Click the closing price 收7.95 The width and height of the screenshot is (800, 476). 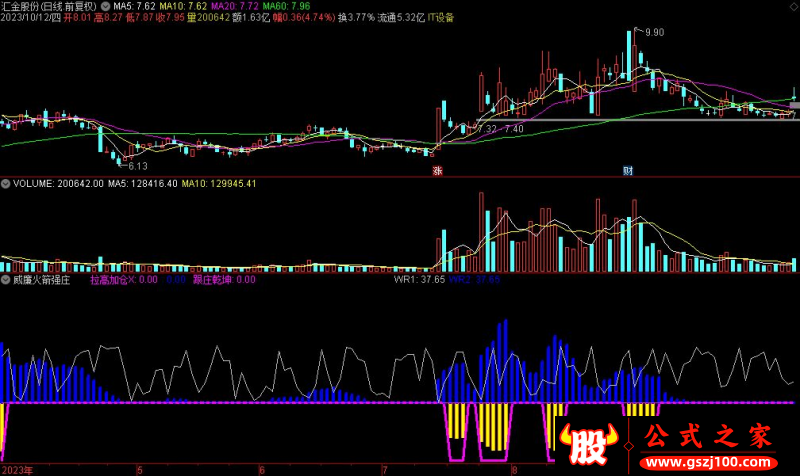point(170,17)
